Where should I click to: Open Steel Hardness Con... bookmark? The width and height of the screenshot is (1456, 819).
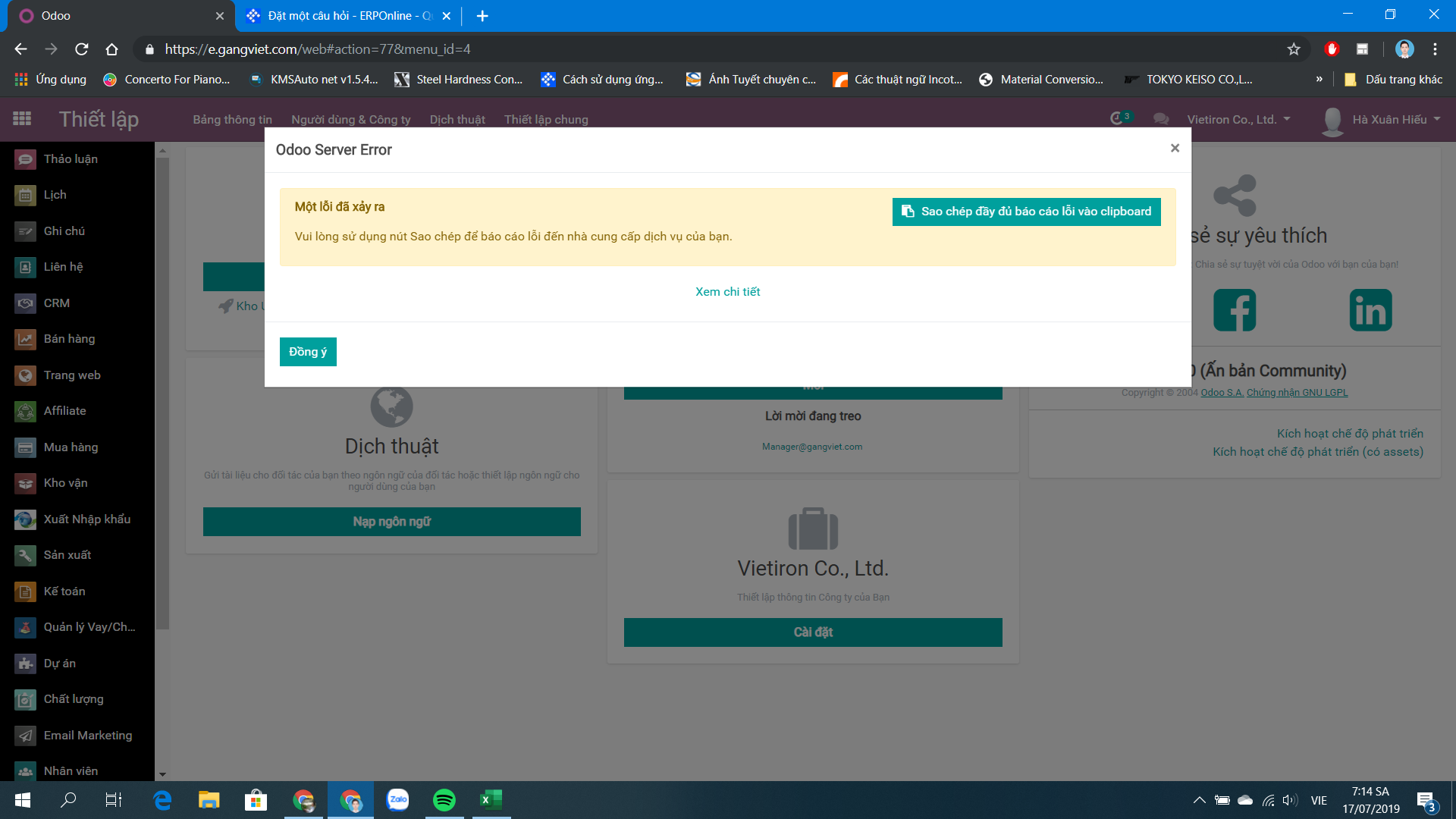click(459, 80)
